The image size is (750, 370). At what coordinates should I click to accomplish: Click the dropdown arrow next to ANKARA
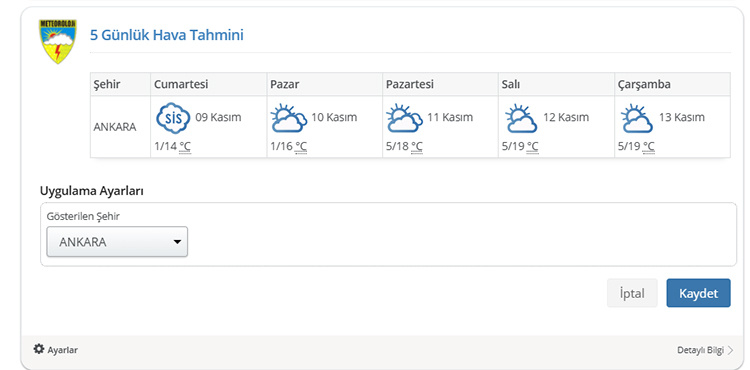(x=177, y=242)
